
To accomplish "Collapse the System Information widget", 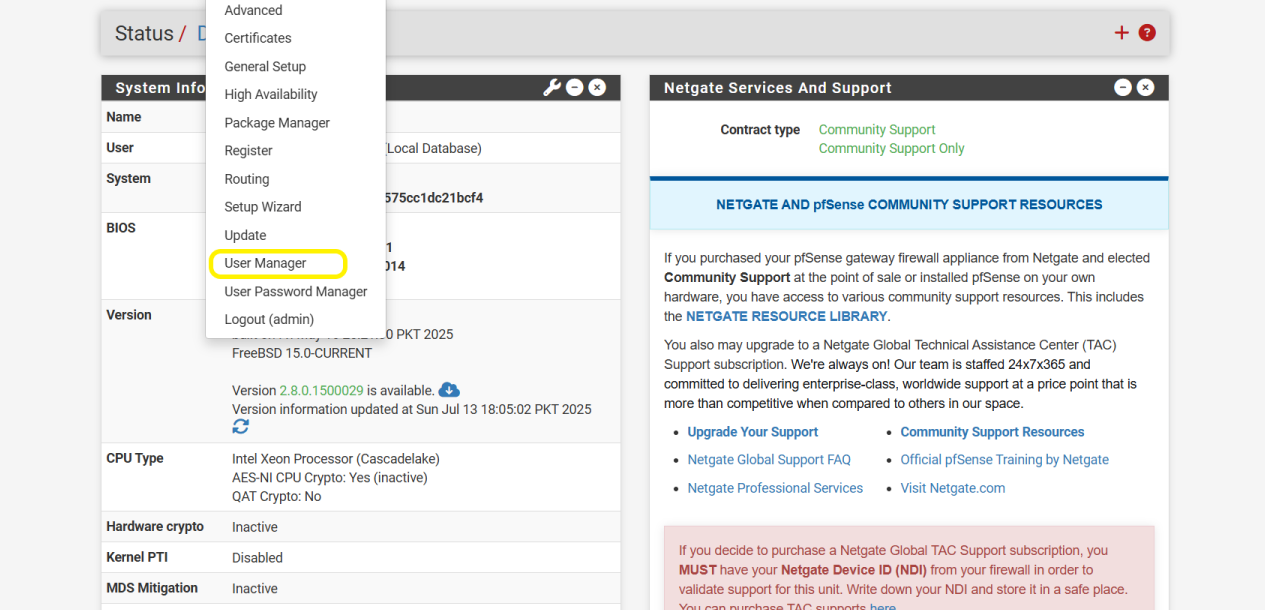I will (575, 88).
